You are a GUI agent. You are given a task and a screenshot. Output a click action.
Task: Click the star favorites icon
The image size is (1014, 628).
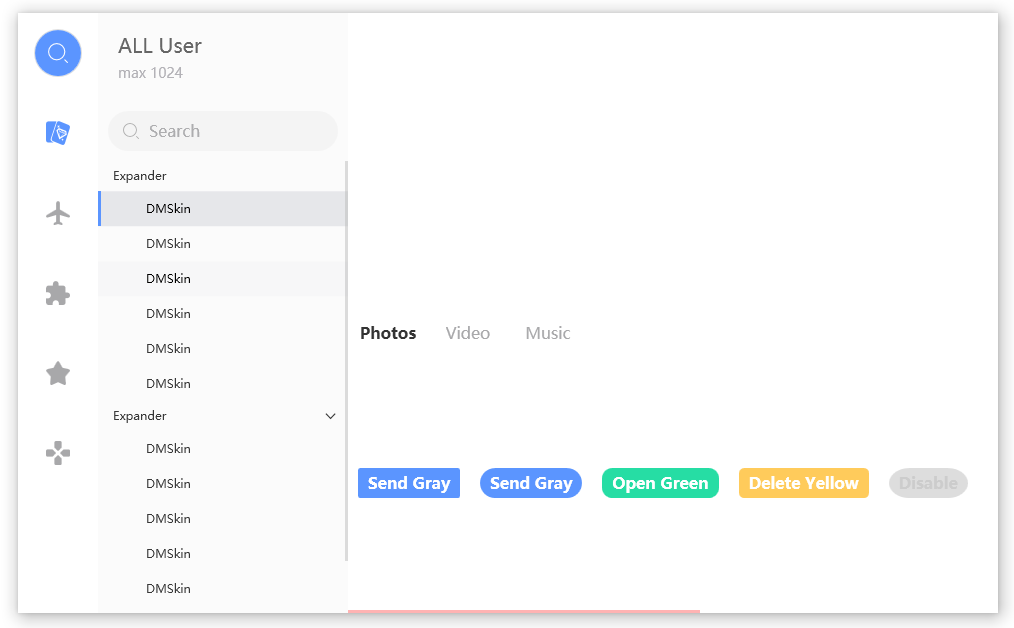[58, 374]
